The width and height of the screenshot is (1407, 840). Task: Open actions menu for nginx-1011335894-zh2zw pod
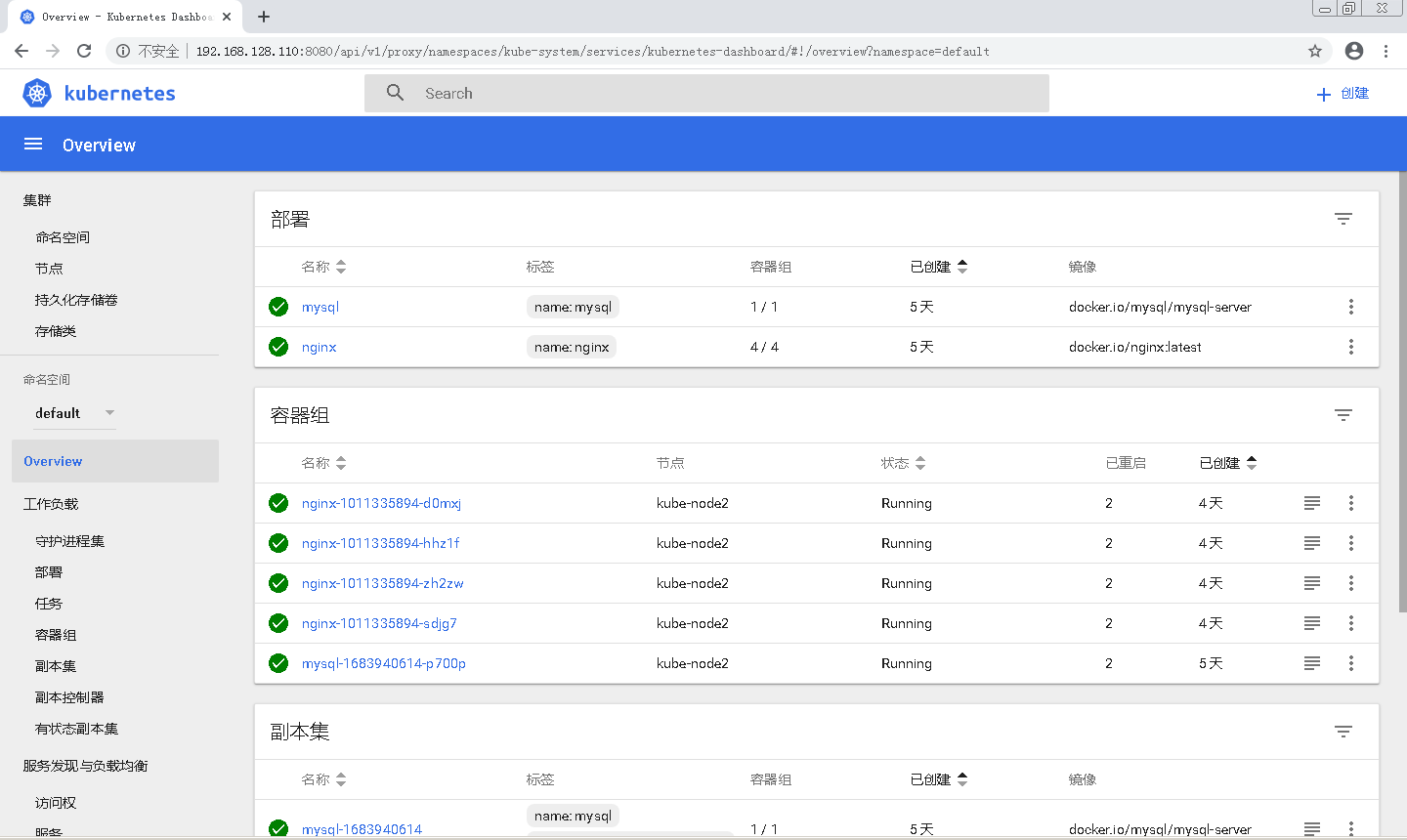click(1351, 583)
